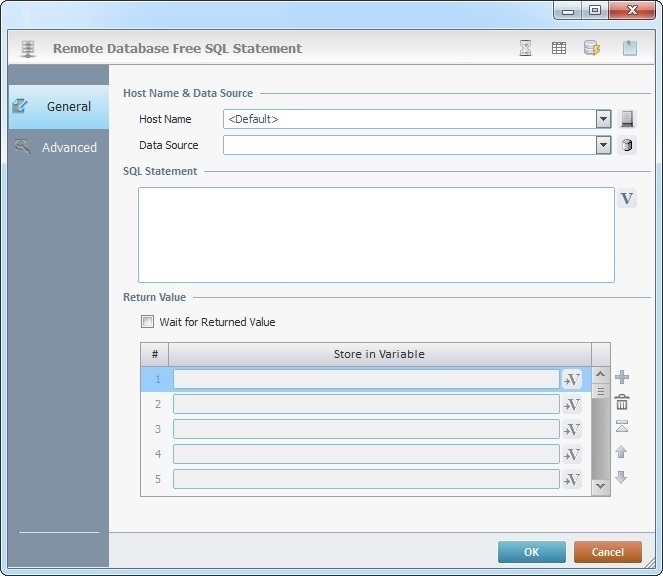Click the table grid icon in the header
The height and width of the screenshot is (576, 663).
point(559,48)
